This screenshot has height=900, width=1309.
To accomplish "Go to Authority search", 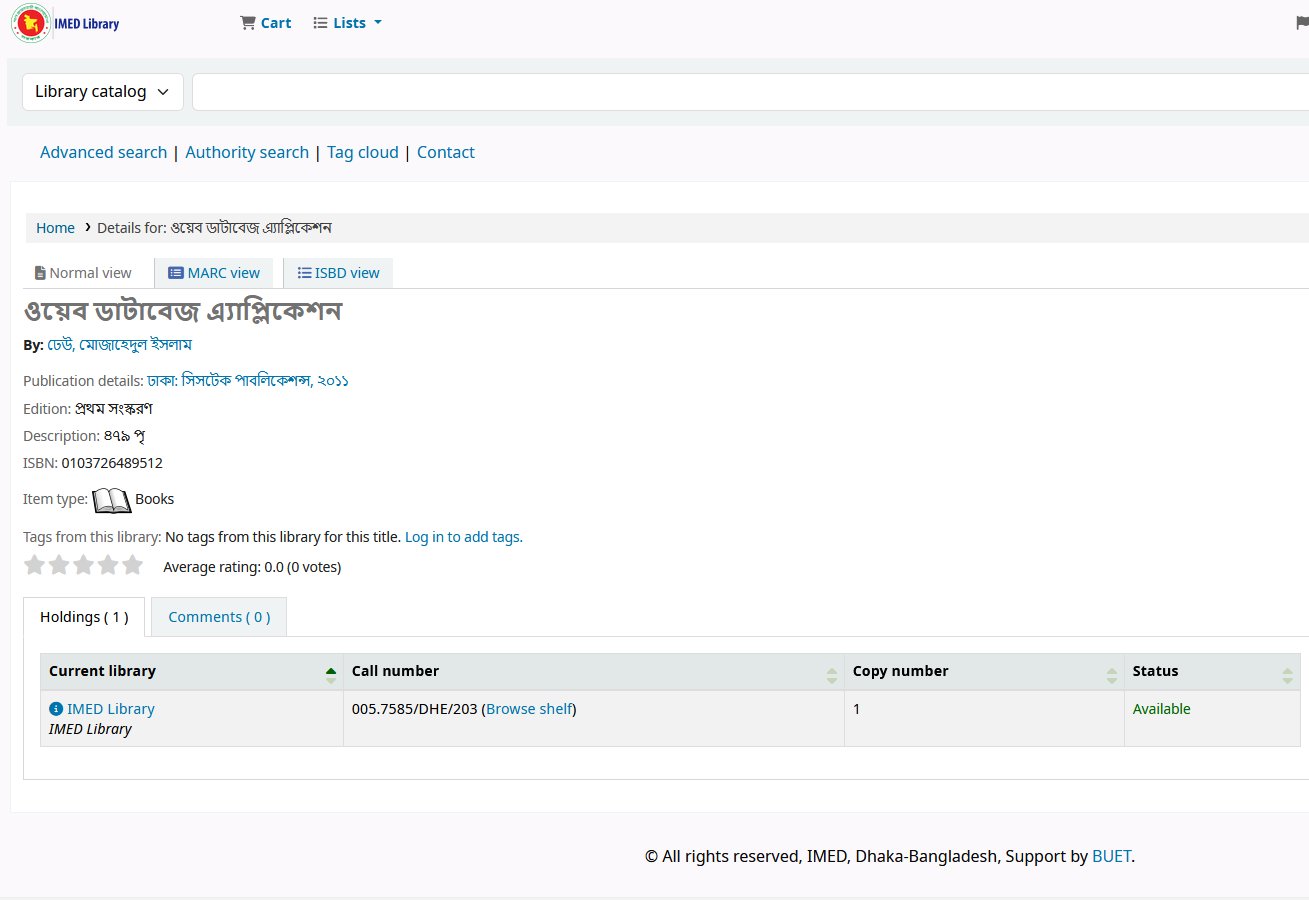I will click(x=247, y=153).
